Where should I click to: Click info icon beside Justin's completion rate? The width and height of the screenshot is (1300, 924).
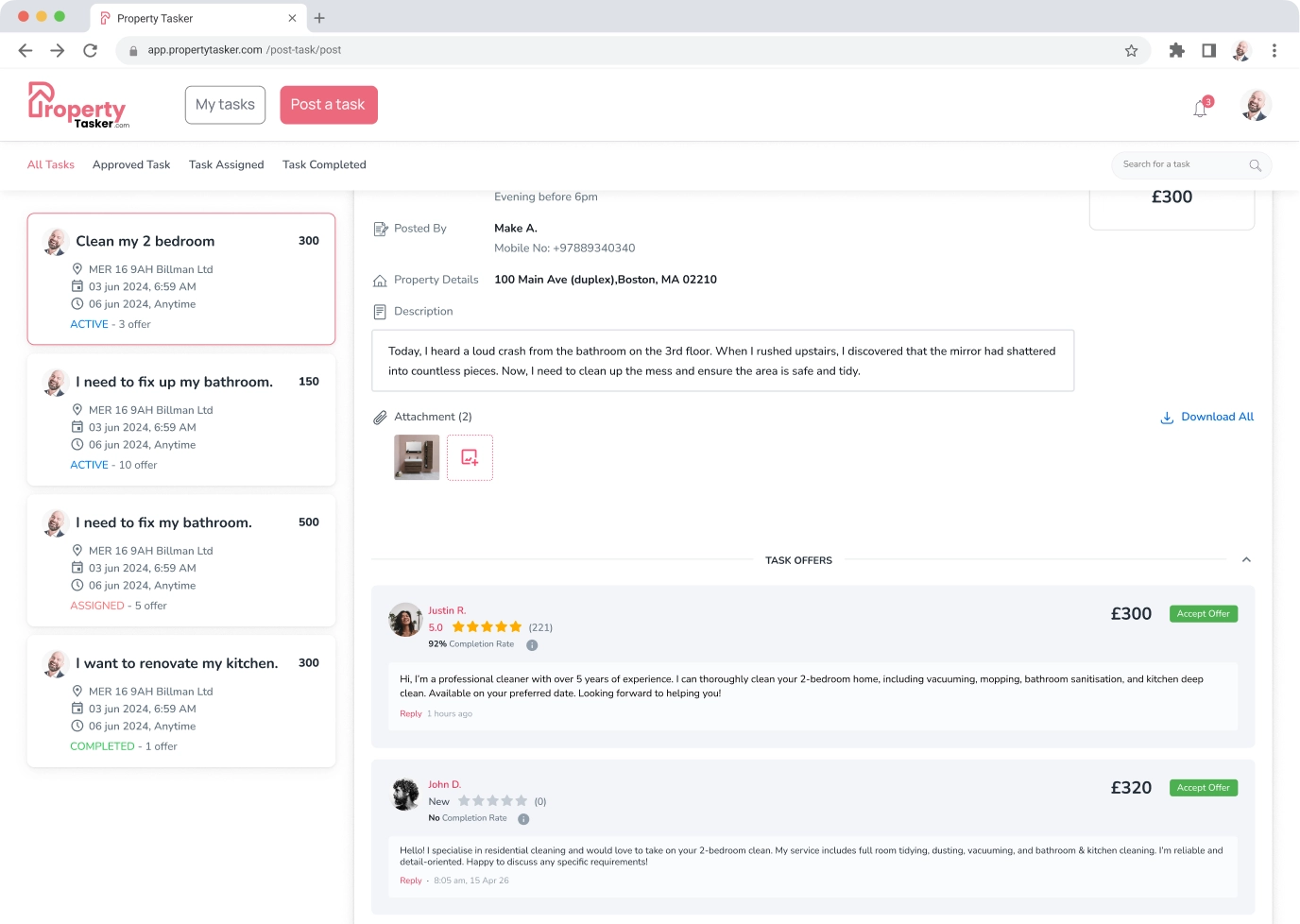click(x=532, y=645)
